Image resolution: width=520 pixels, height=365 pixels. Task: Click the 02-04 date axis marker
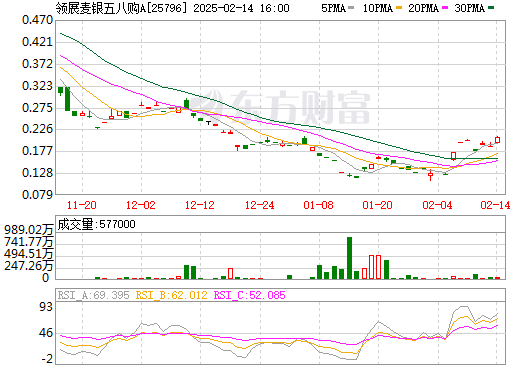[x=437, y=205]
